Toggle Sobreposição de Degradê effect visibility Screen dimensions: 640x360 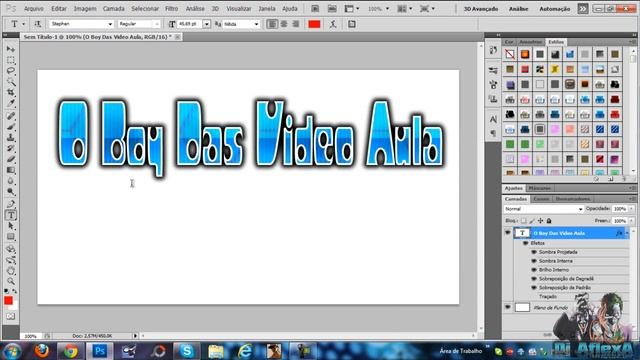pyautogui.click(x=534, y=279)
